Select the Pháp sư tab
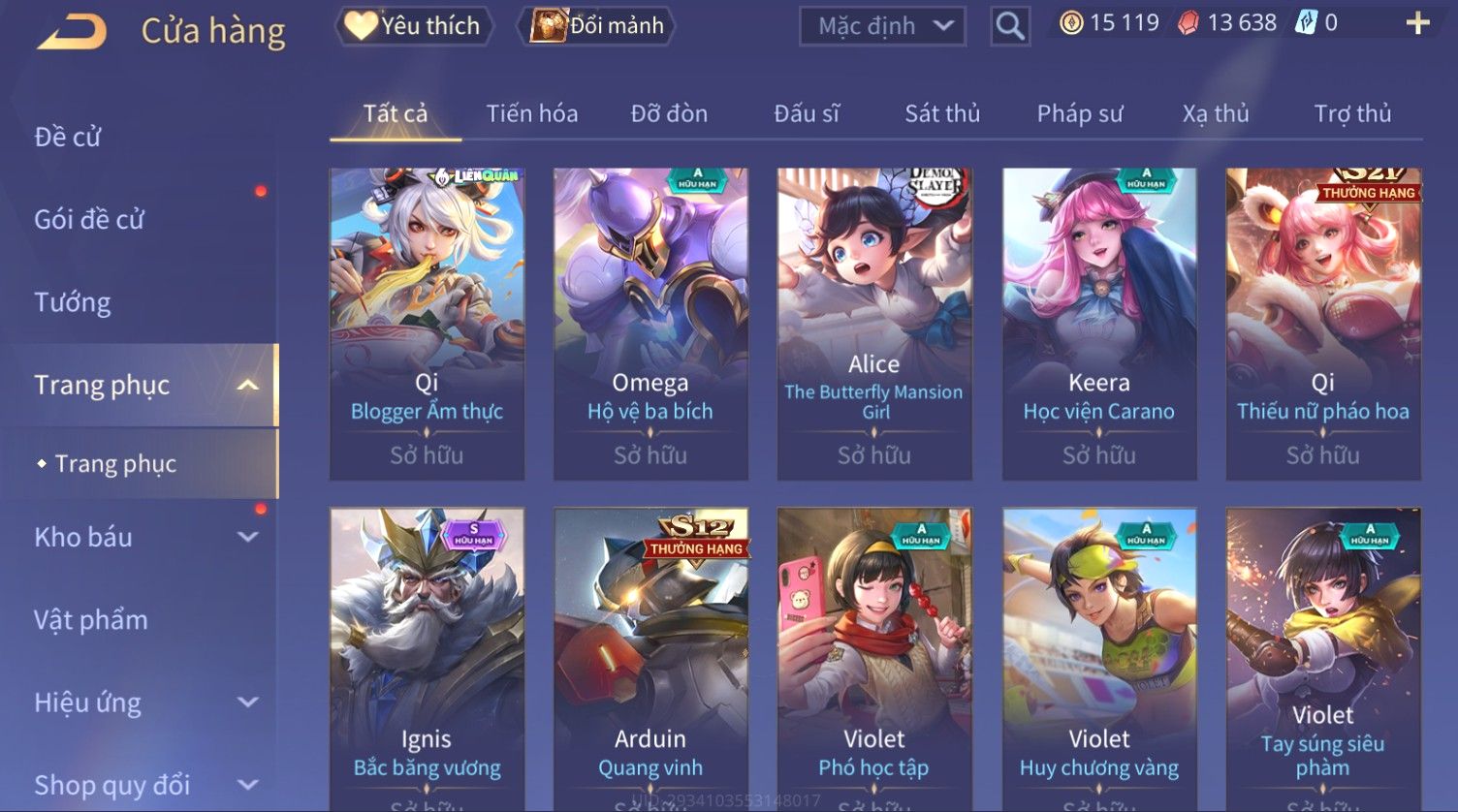 click(1080, 113)
